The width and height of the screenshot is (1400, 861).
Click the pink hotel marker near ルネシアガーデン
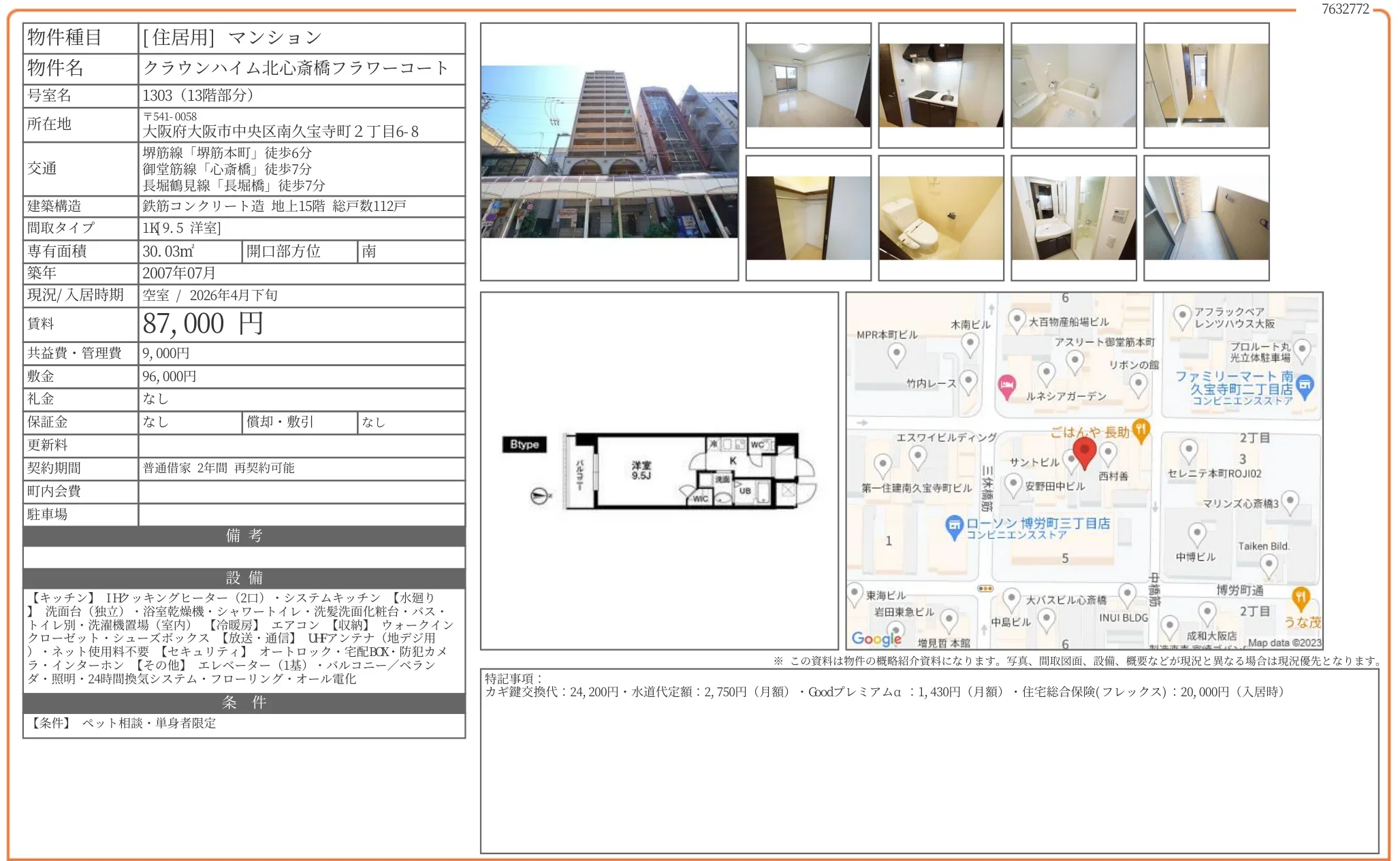pos(1006,386)
